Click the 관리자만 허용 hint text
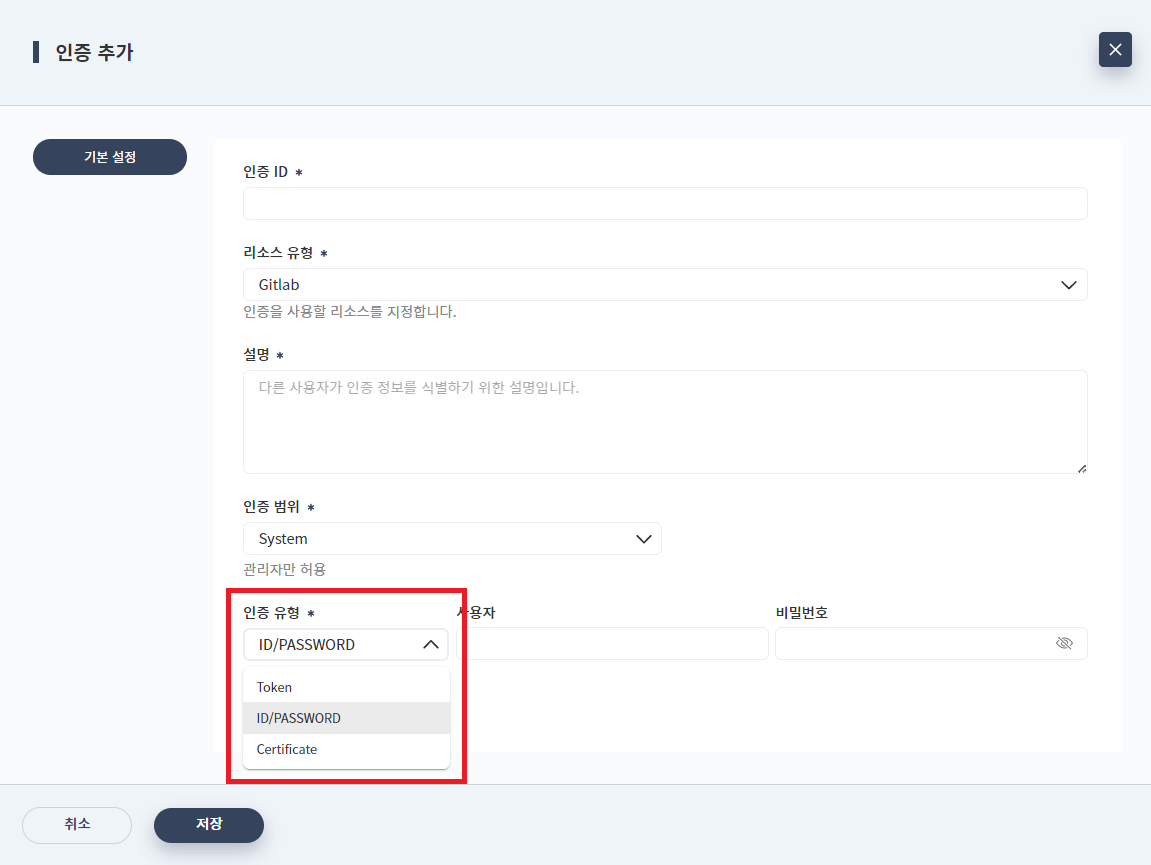Image resolution: width=1151 pixels, height=865 pixels. [285, 569]
